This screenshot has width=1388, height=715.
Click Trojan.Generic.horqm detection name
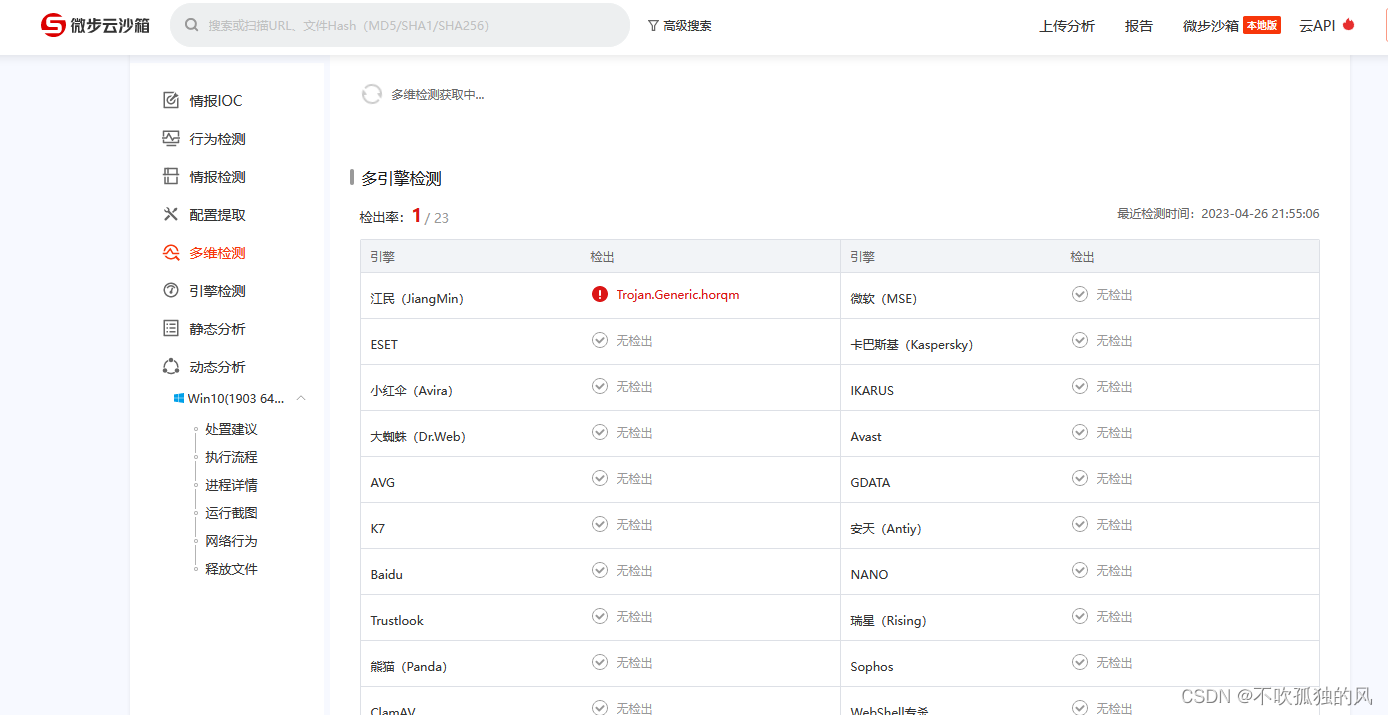click(x=678, y=295)
